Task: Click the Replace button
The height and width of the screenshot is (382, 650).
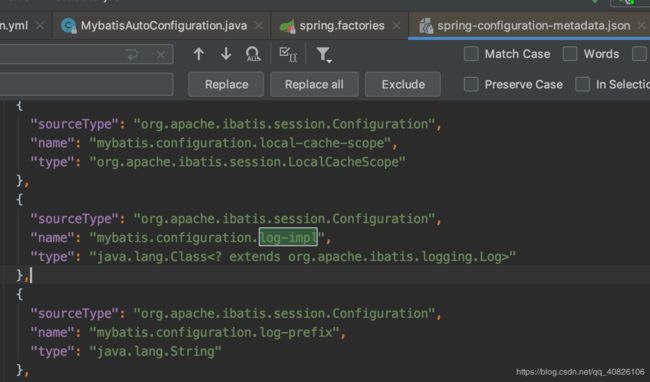Action: tap(226, 85)
